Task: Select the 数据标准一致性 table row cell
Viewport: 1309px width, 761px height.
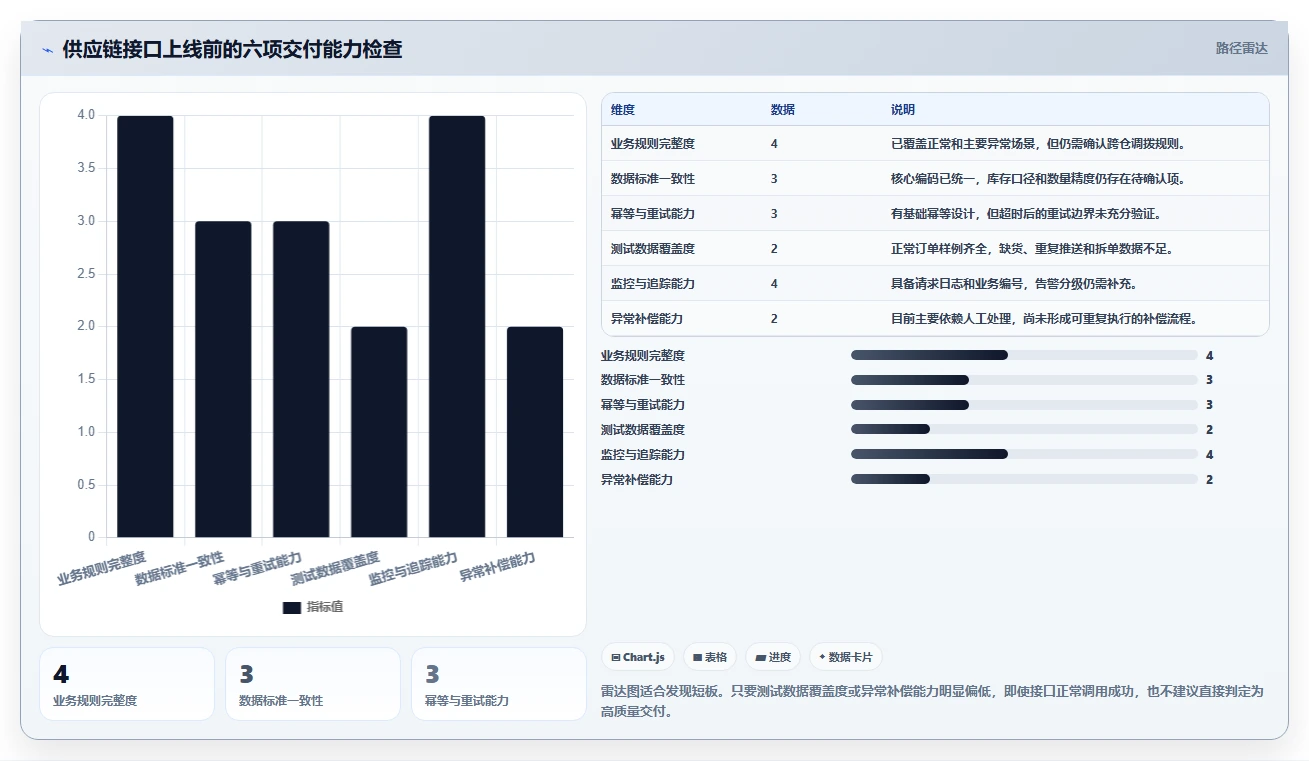Action: click(x=653, y=179)
